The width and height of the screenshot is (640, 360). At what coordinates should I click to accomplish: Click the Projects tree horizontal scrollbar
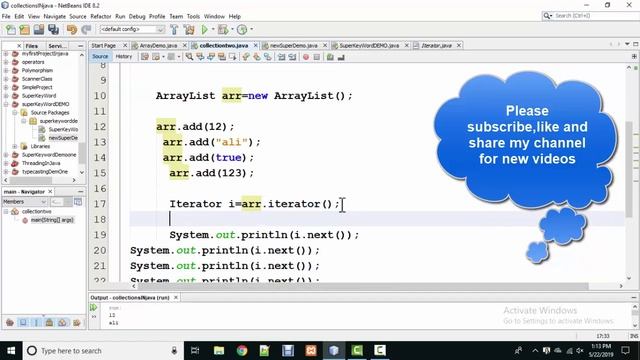pyautogui.click(x=30, y=180)
